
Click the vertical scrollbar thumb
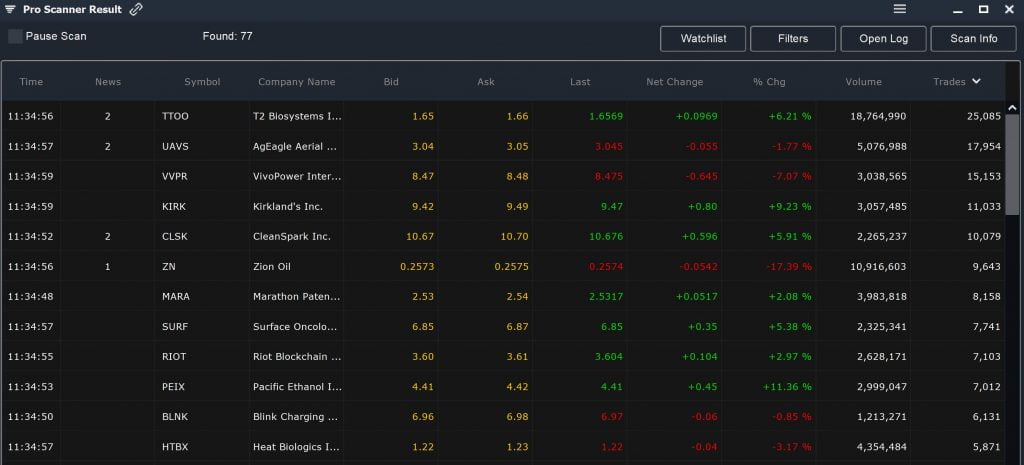click(1012, 165)
